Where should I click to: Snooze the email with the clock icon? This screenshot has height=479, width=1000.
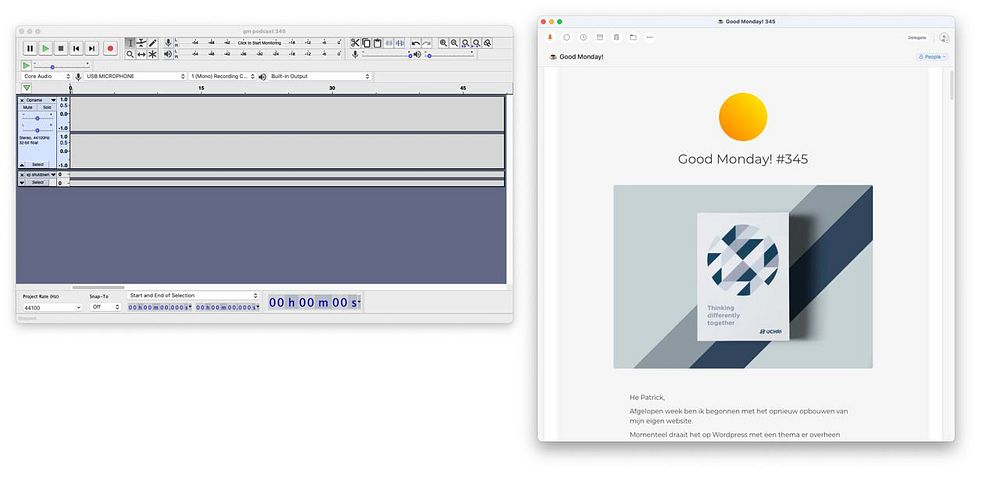pos(583,38)
